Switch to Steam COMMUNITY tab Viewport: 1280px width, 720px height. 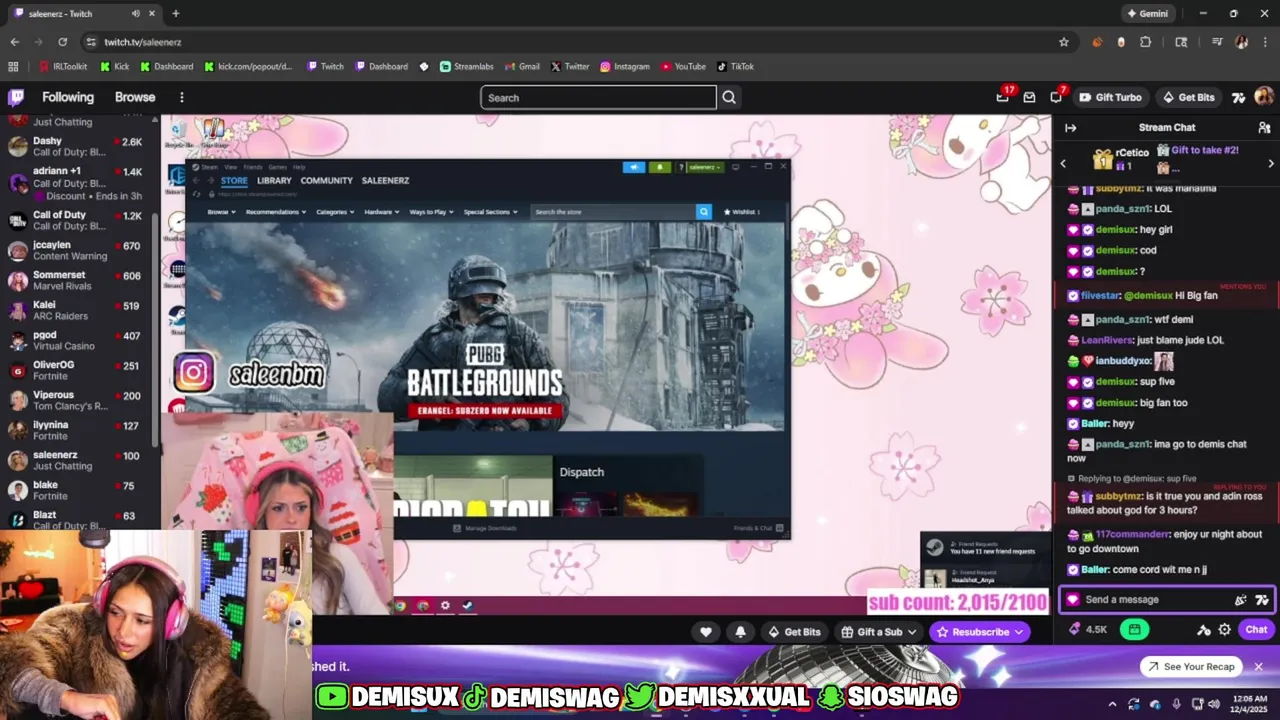(327, 181)
